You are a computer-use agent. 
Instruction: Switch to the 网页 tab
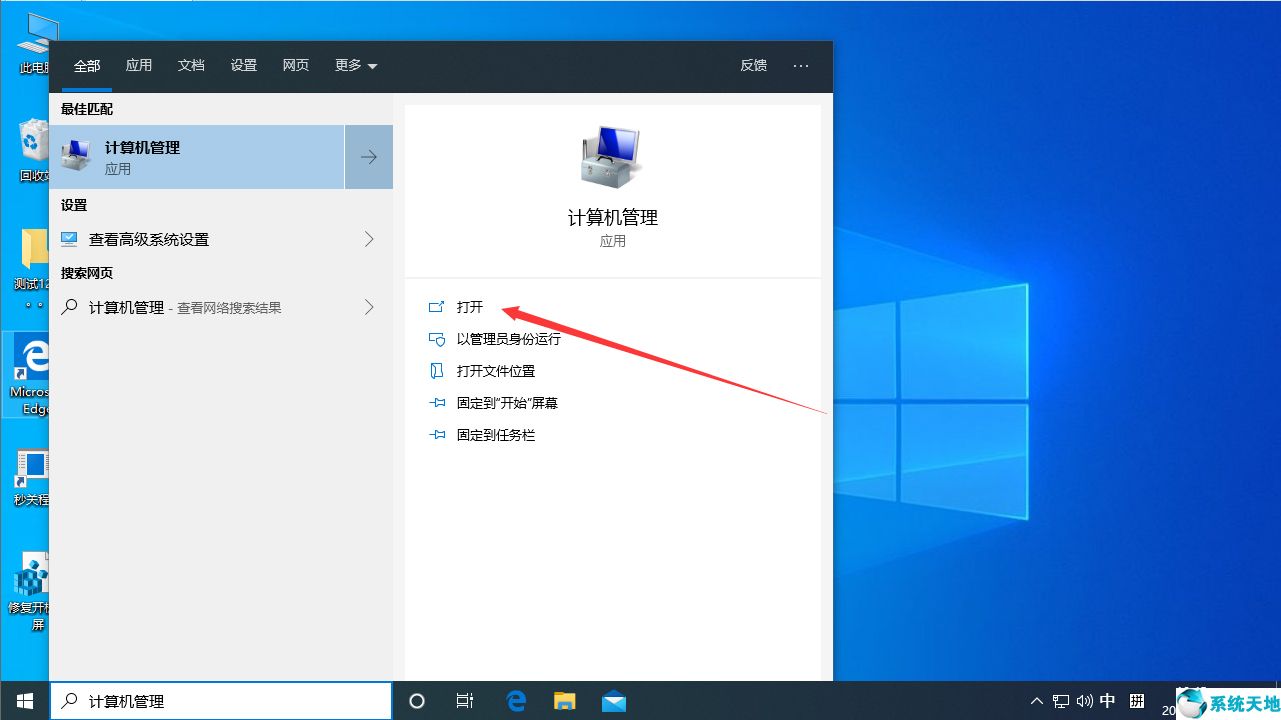tap(296, 65)
